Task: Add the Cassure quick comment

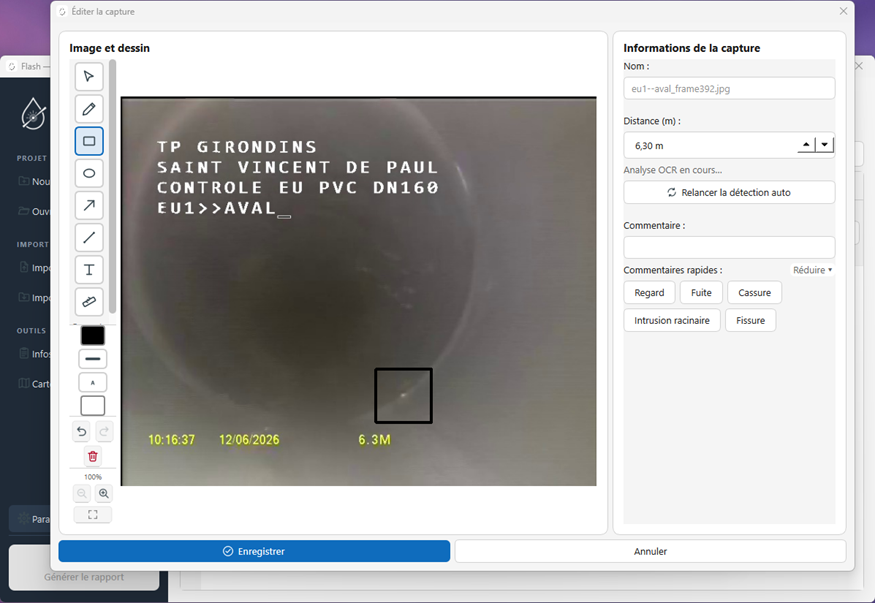Action: click(x=754, y=293)
